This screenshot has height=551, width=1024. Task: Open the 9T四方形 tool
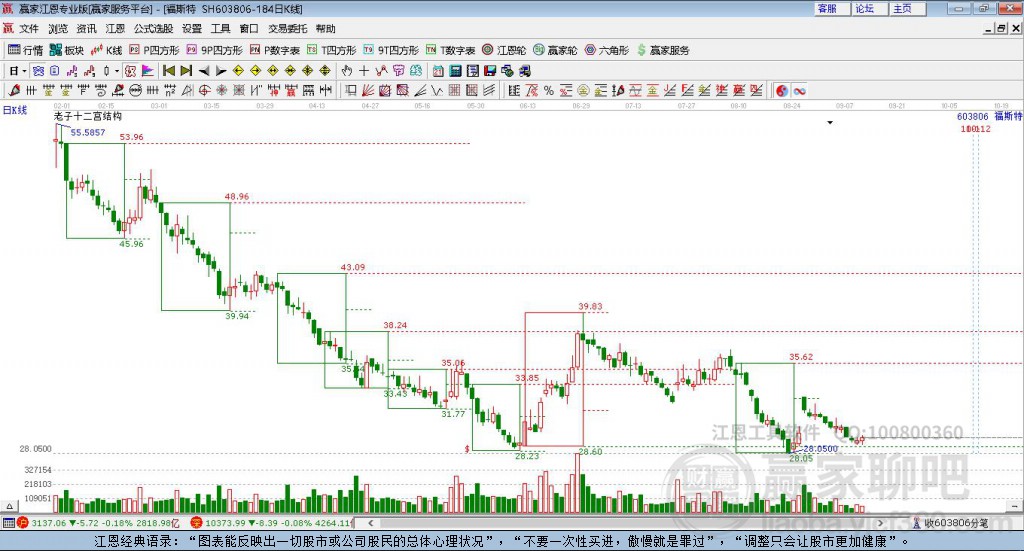391,50
